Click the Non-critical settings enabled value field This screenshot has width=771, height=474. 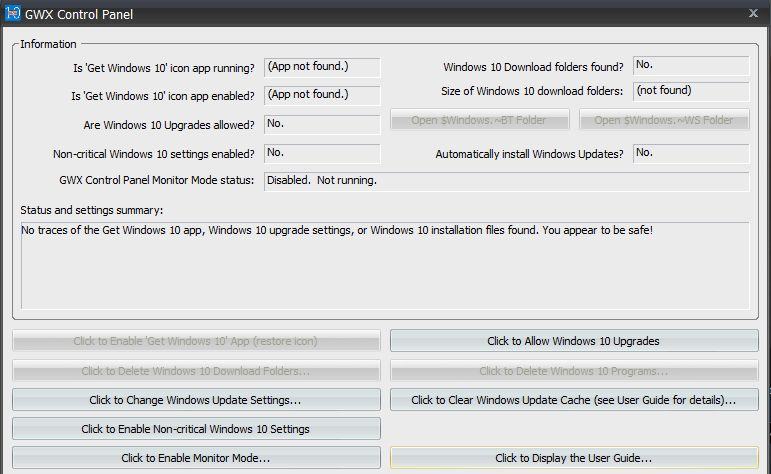(x=322, y=153)
